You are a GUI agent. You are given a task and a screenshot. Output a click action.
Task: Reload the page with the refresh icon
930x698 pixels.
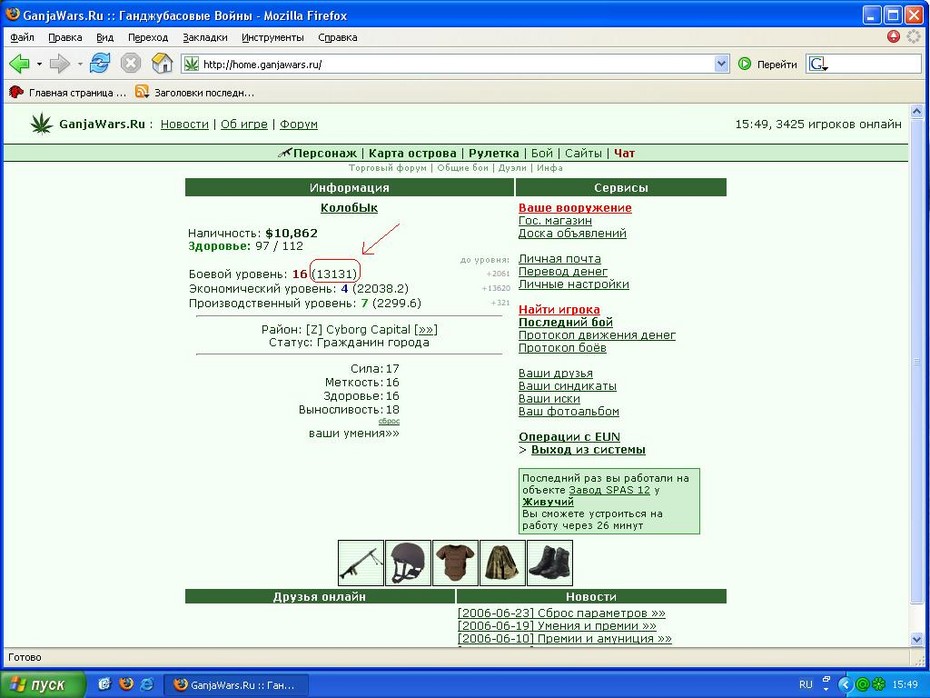pyautogui.click(x=100, y=63)
